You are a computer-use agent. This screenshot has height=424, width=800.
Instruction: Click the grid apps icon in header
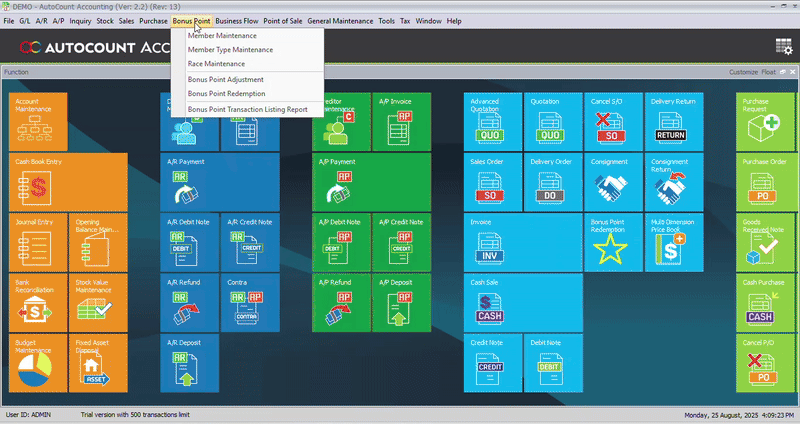(783, 46)
